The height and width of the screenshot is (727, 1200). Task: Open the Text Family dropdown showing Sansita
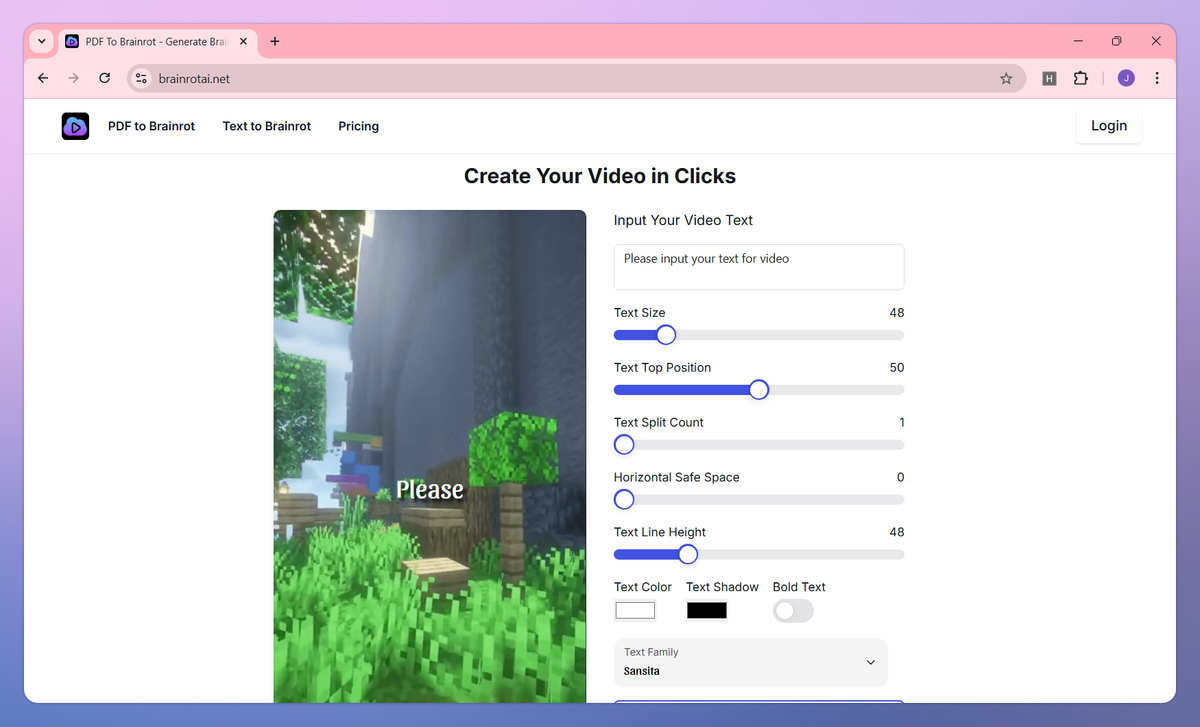[x=750, y=662]
